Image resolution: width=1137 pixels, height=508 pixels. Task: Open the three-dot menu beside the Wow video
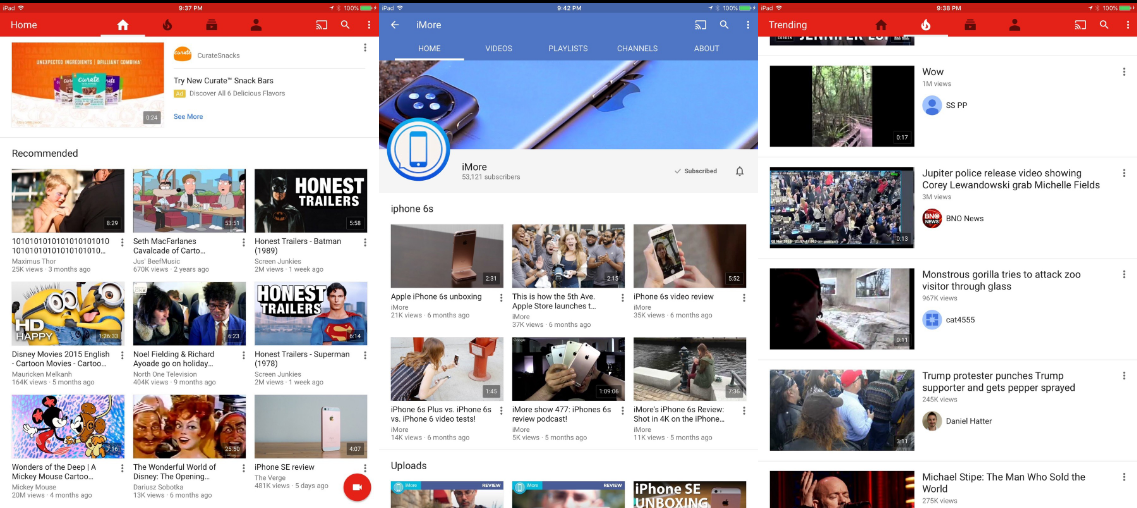(x=1124, y=72)
